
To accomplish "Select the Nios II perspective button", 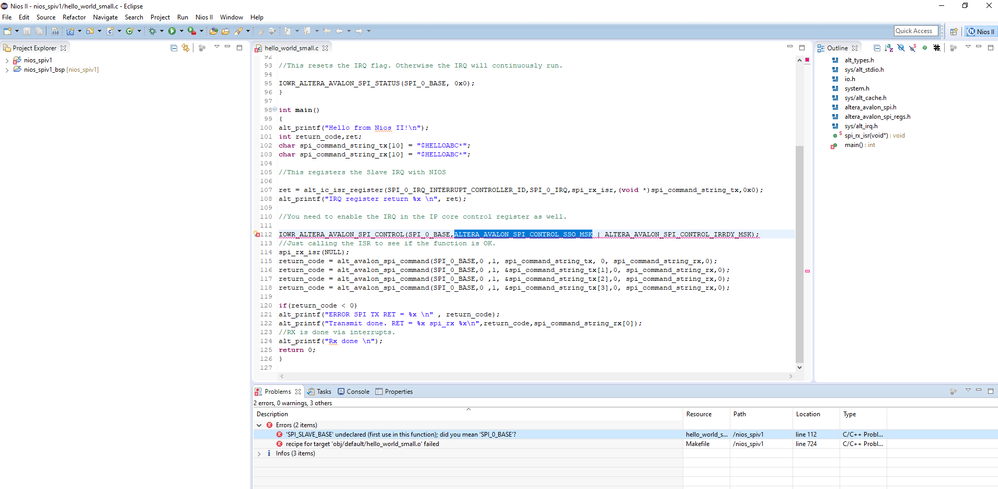I will [980, 31].
